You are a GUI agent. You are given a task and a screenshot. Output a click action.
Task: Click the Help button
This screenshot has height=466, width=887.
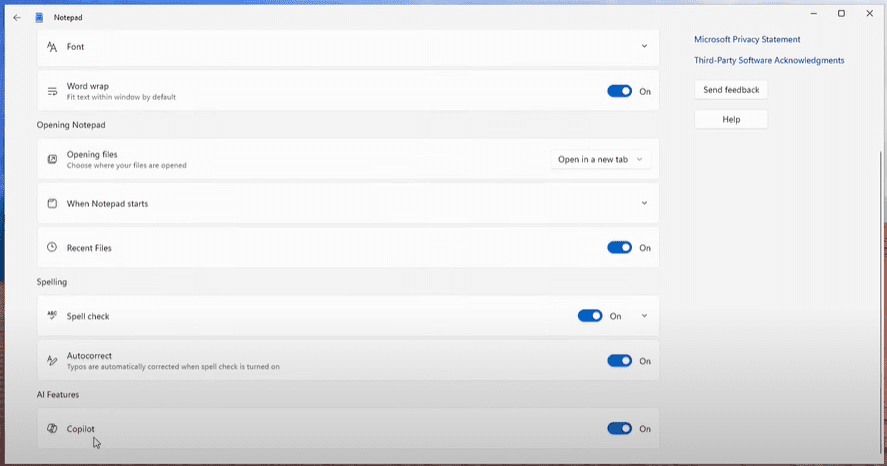click(731, 119)
